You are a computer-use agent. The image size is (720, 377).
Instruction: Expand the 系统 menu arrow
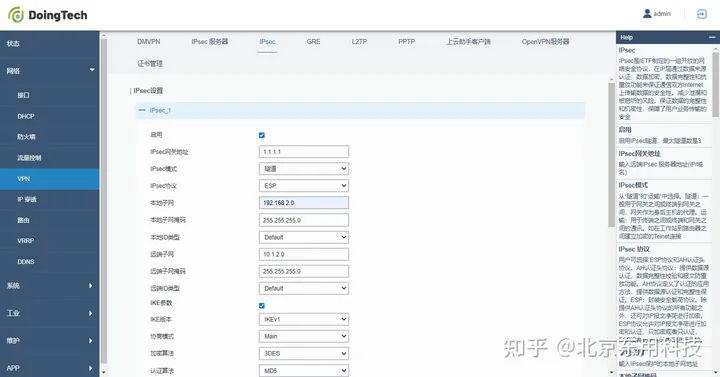coord(90,286)
